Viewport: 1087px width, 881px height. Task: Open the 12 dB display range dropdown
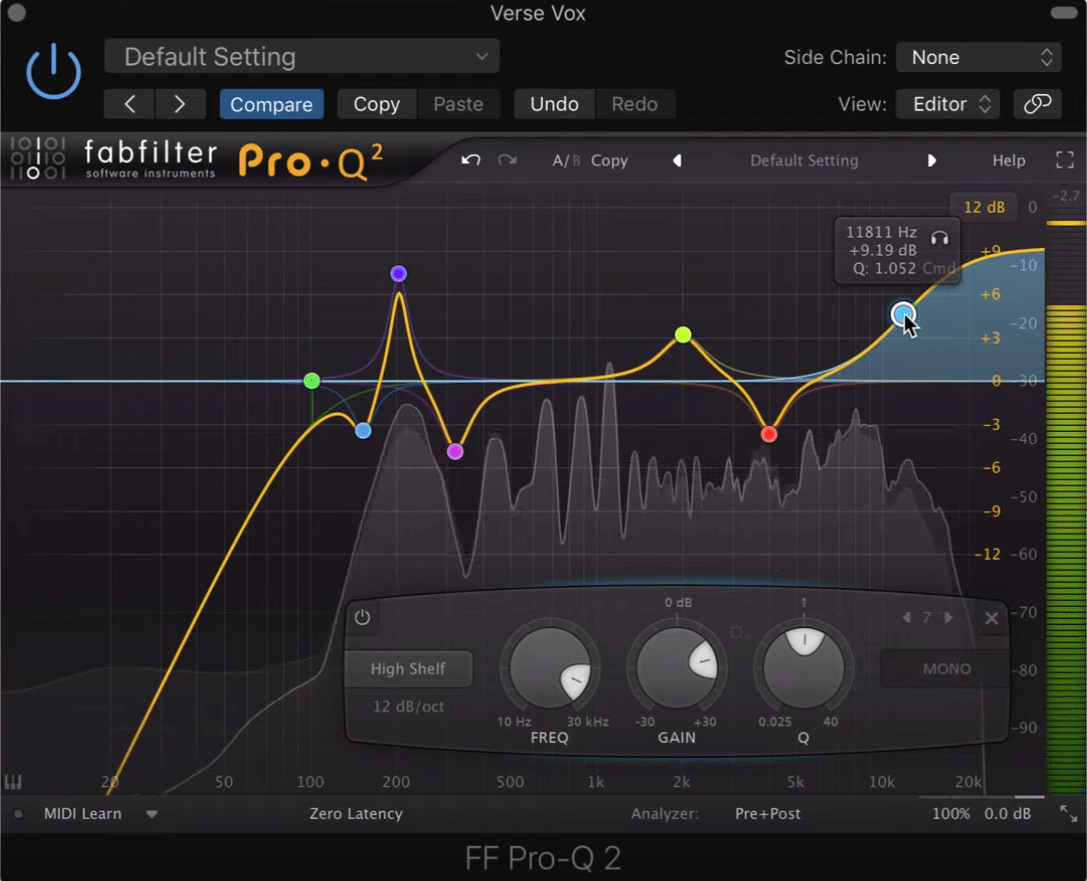tap(984, 207)
